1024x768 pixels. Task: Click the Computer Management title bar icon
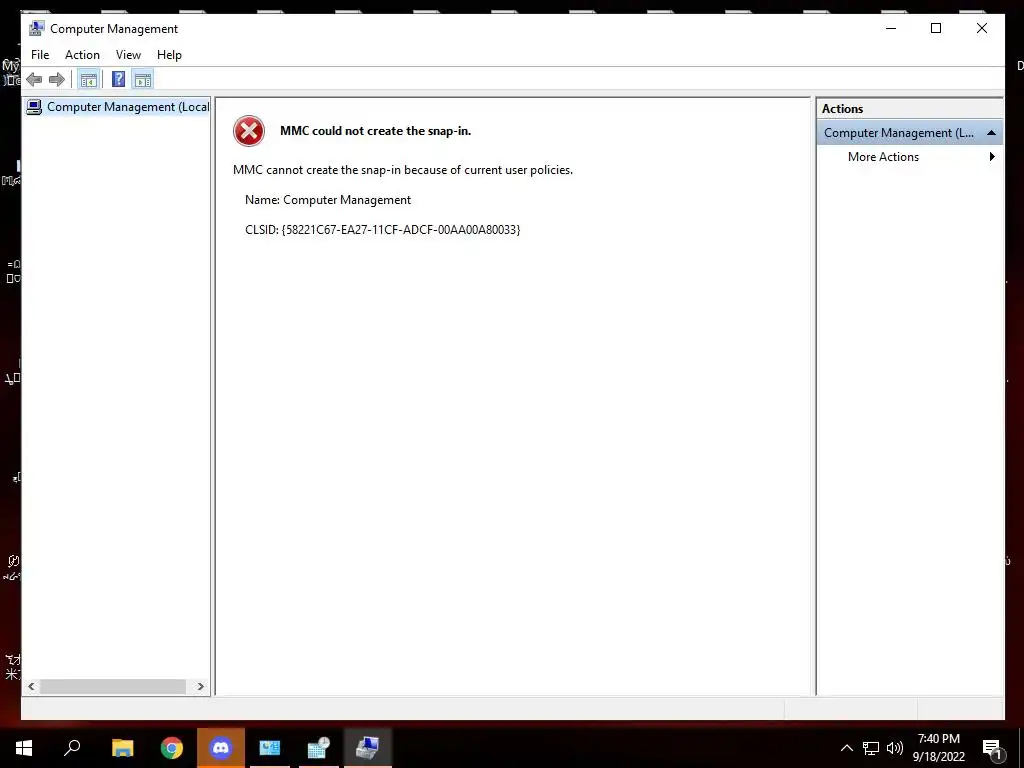37,28
